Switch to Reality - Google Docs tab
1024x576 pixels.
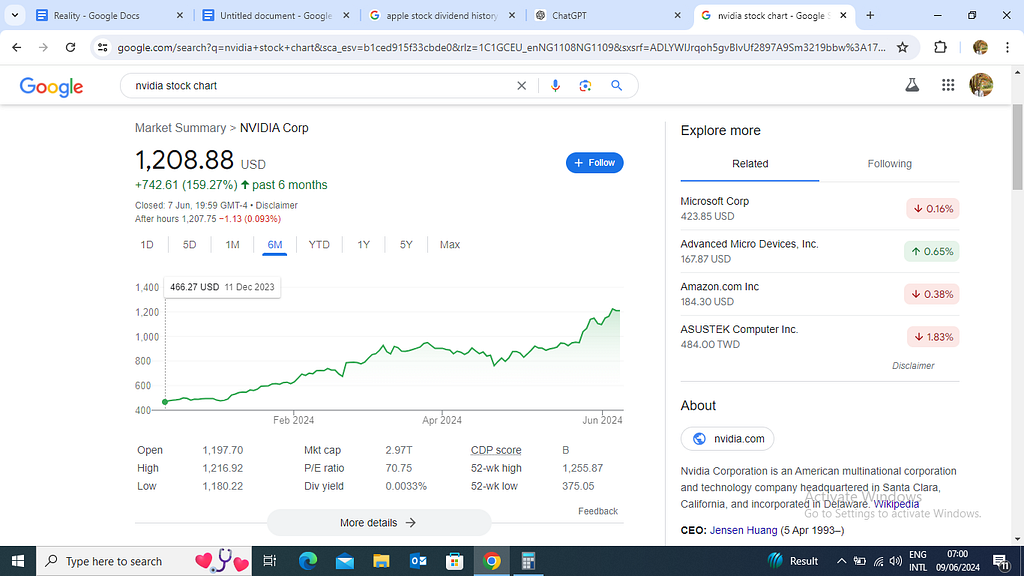[110, 15]
